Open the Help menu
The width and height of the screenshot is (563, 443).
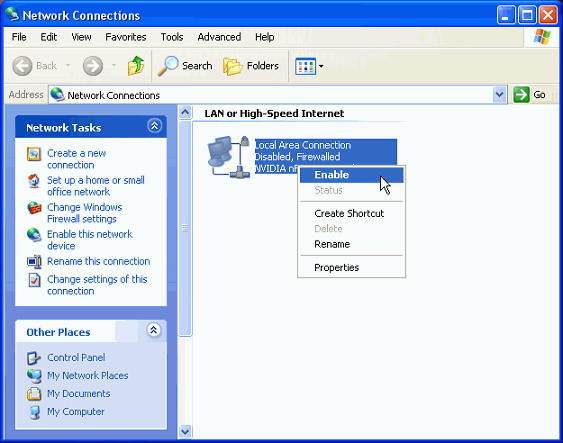[265, 37]
